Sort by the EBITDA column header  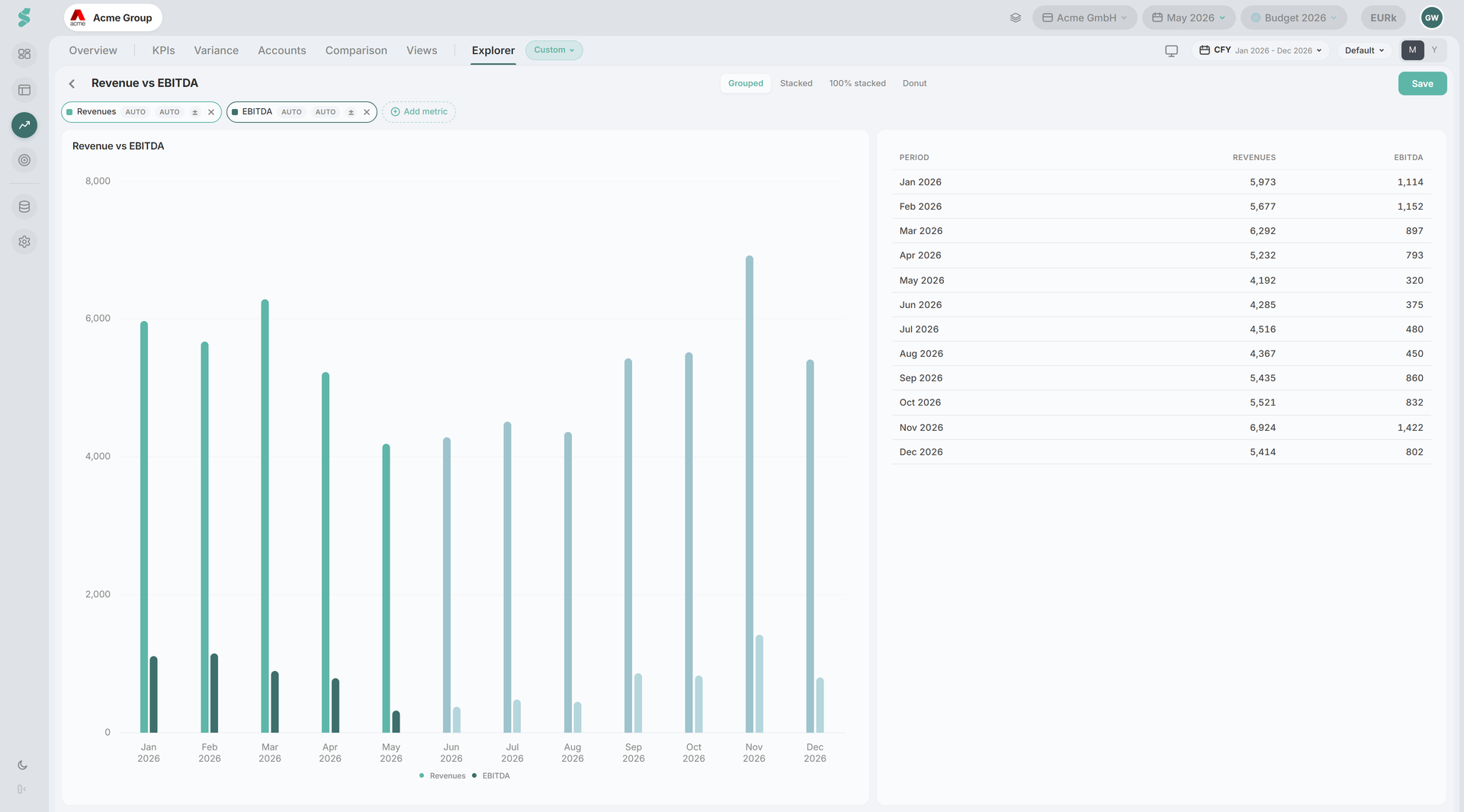[x=1408, y=158]
